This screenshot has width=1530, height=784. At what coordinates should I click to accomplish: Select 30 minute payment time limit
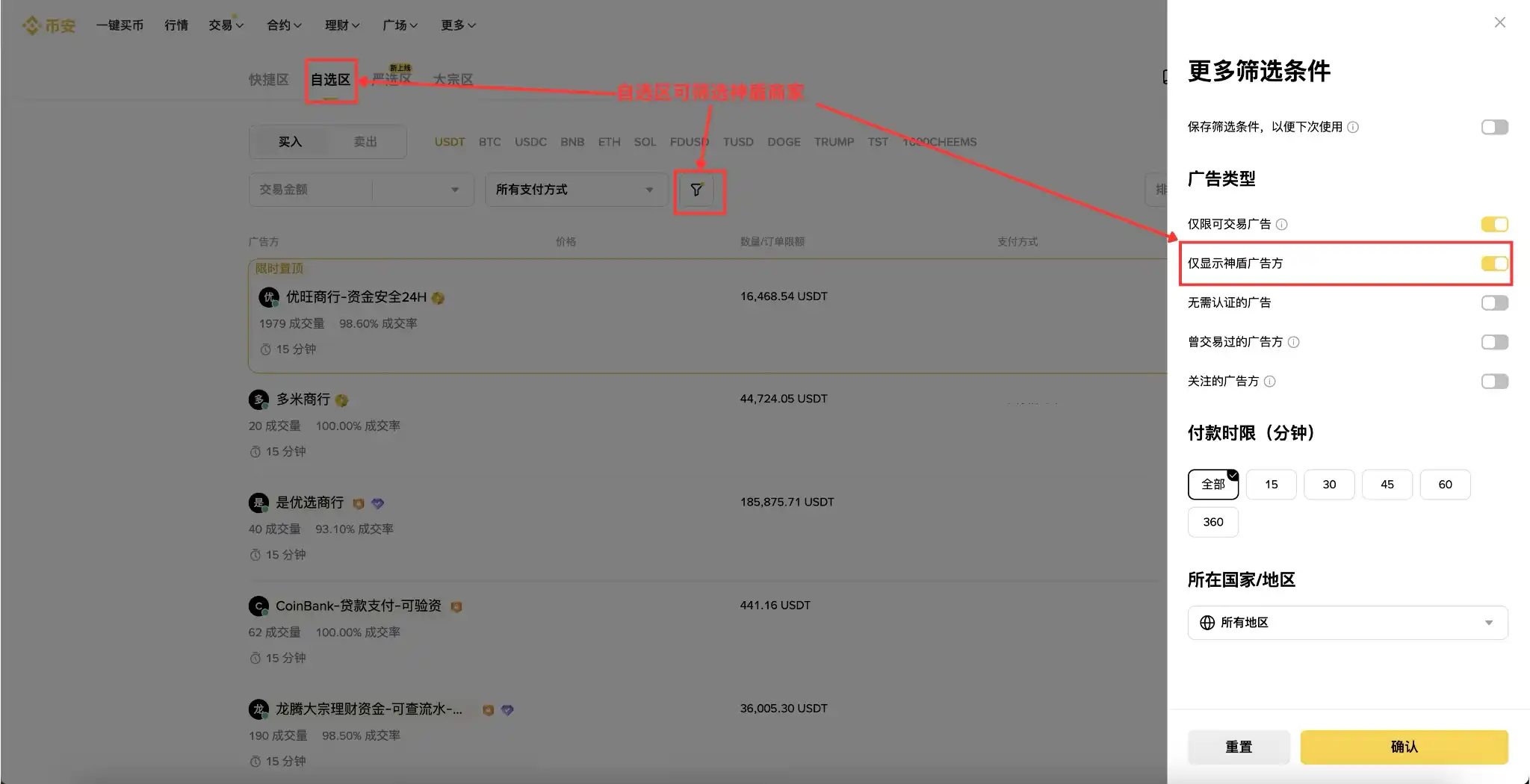[1329, 485]
